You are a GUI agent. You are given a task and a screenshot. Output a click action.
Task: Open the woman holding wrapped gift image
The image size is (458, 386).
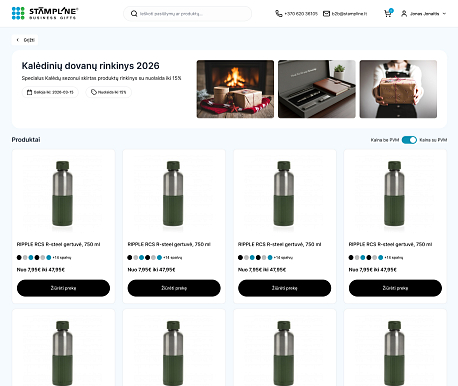click(x=398, y=89)
